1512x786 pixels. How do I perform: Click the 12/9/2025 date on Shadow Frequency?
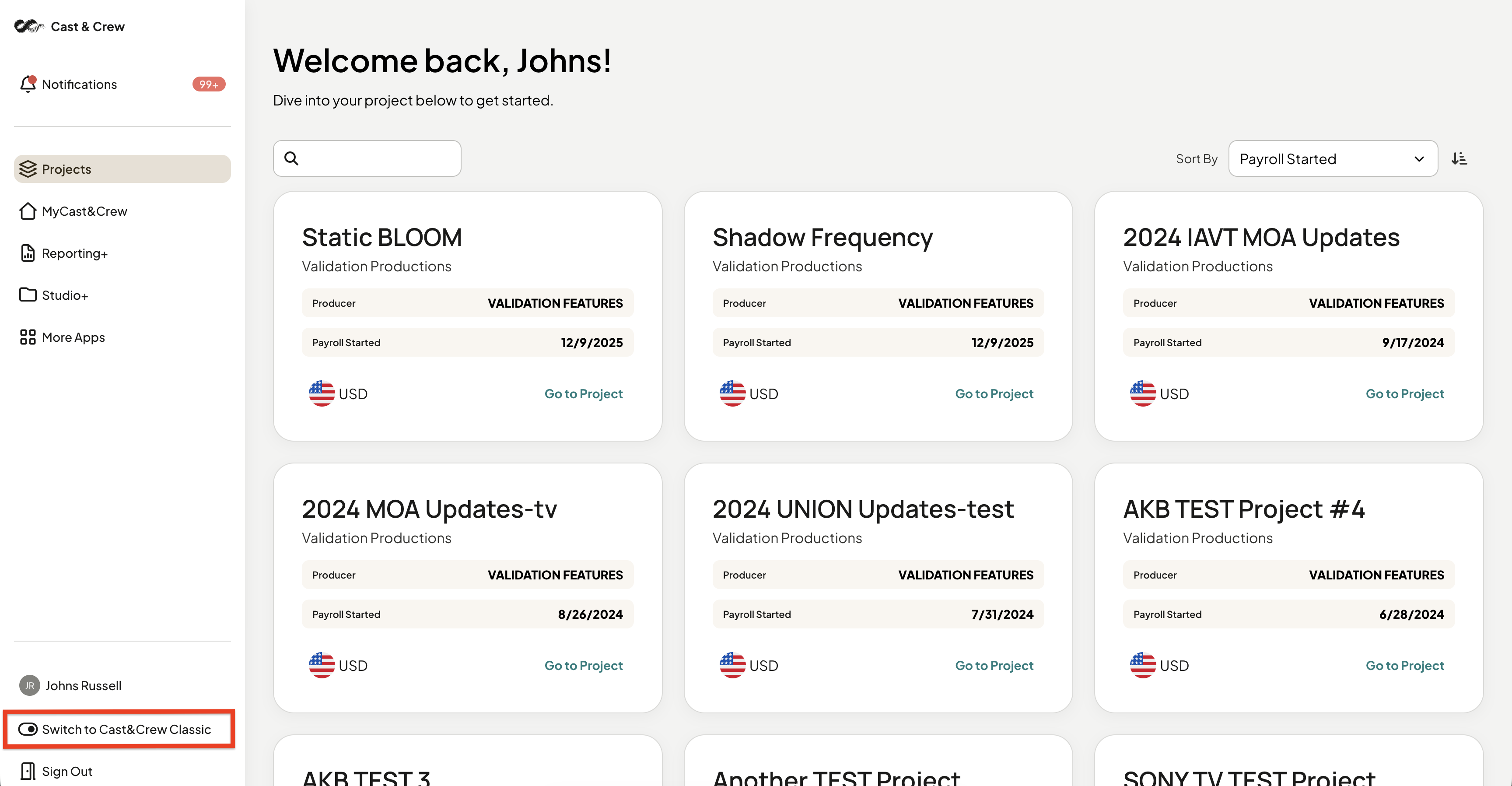(1002, 343)
